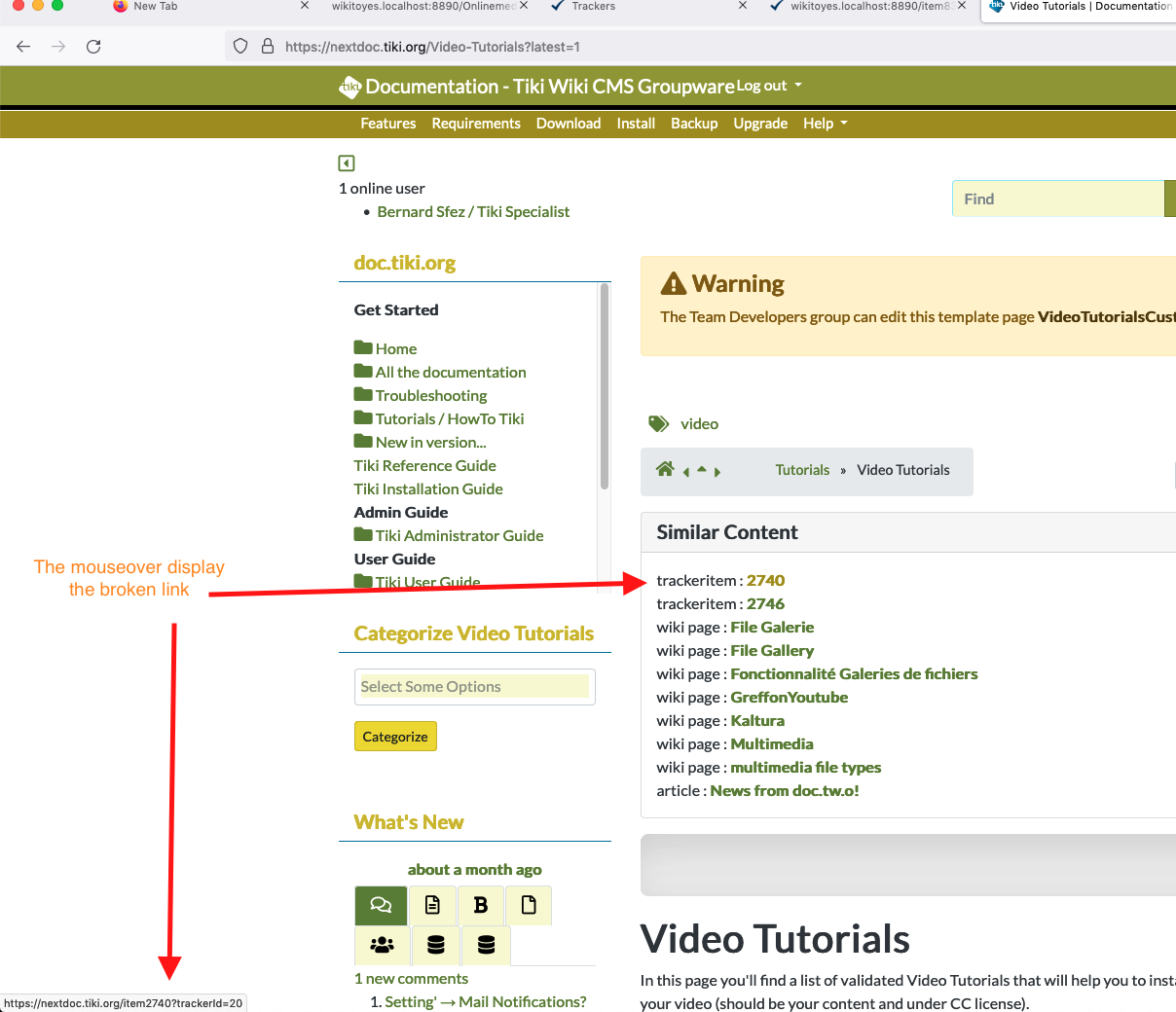Image resolution: width=1176 pixels, height=1012 pixels.
Task: Open trackeritem 2740 link
Action: 765,580
